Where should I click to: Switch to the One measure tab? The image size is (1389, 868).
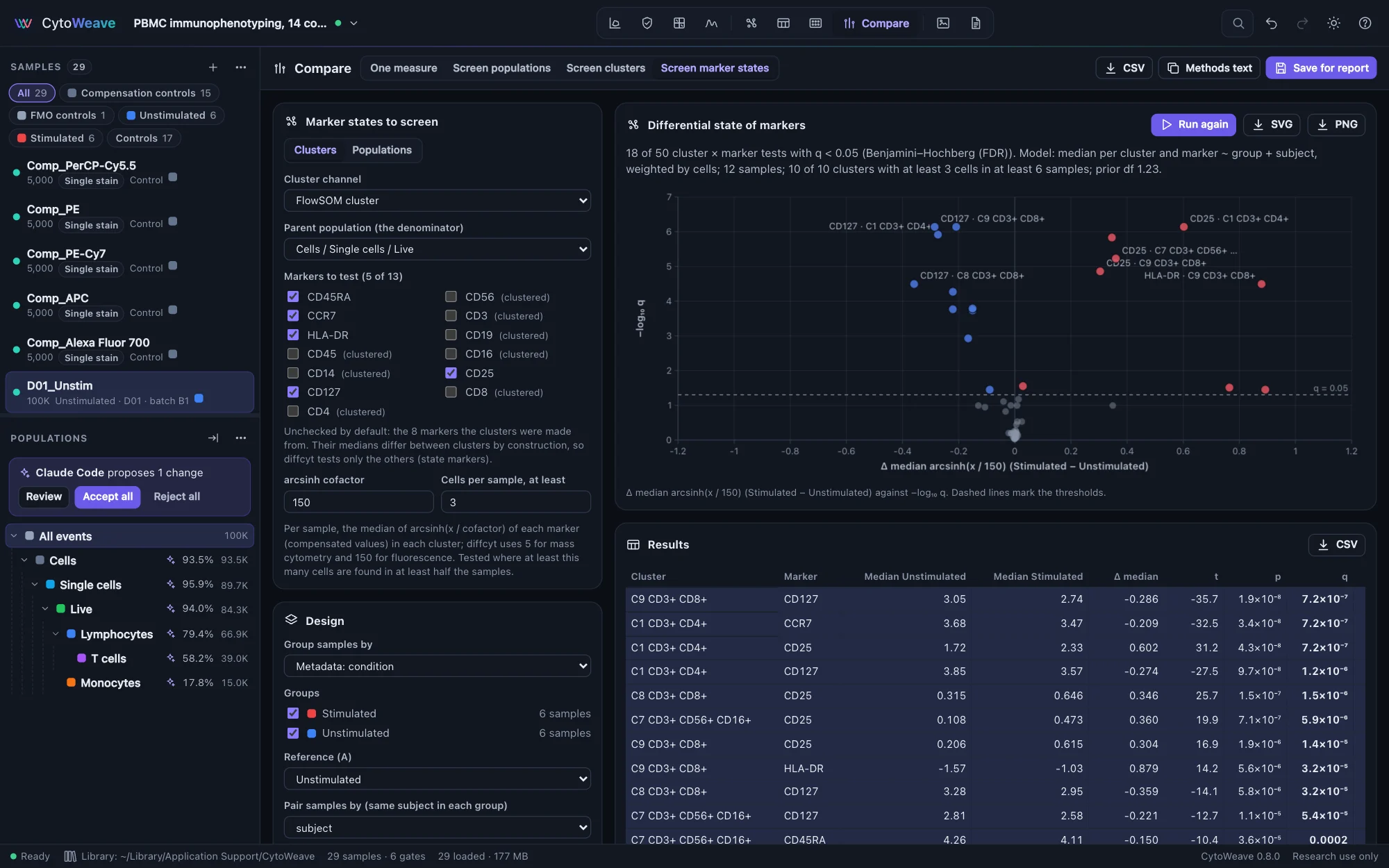click(404, 68)
